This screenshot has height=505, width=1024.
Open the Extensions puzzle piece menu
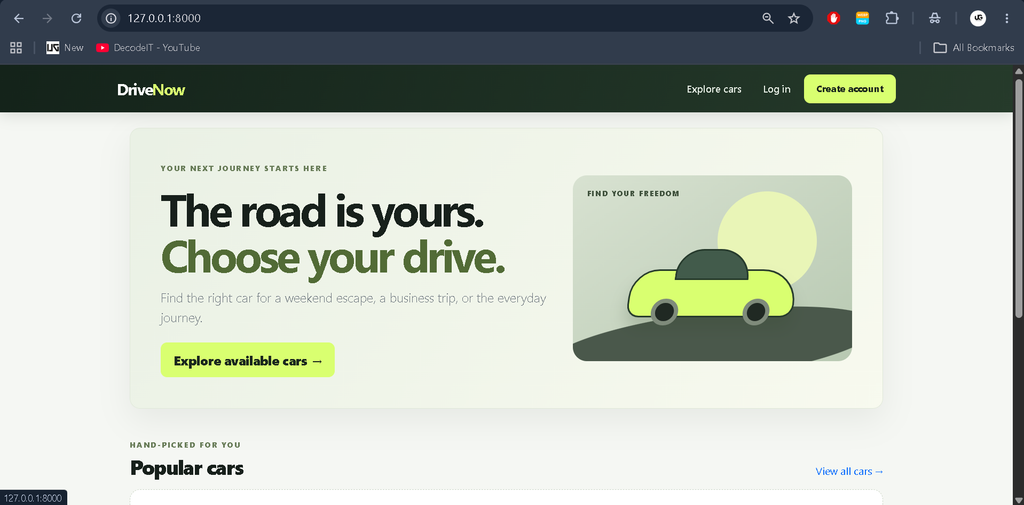point(892,18)
